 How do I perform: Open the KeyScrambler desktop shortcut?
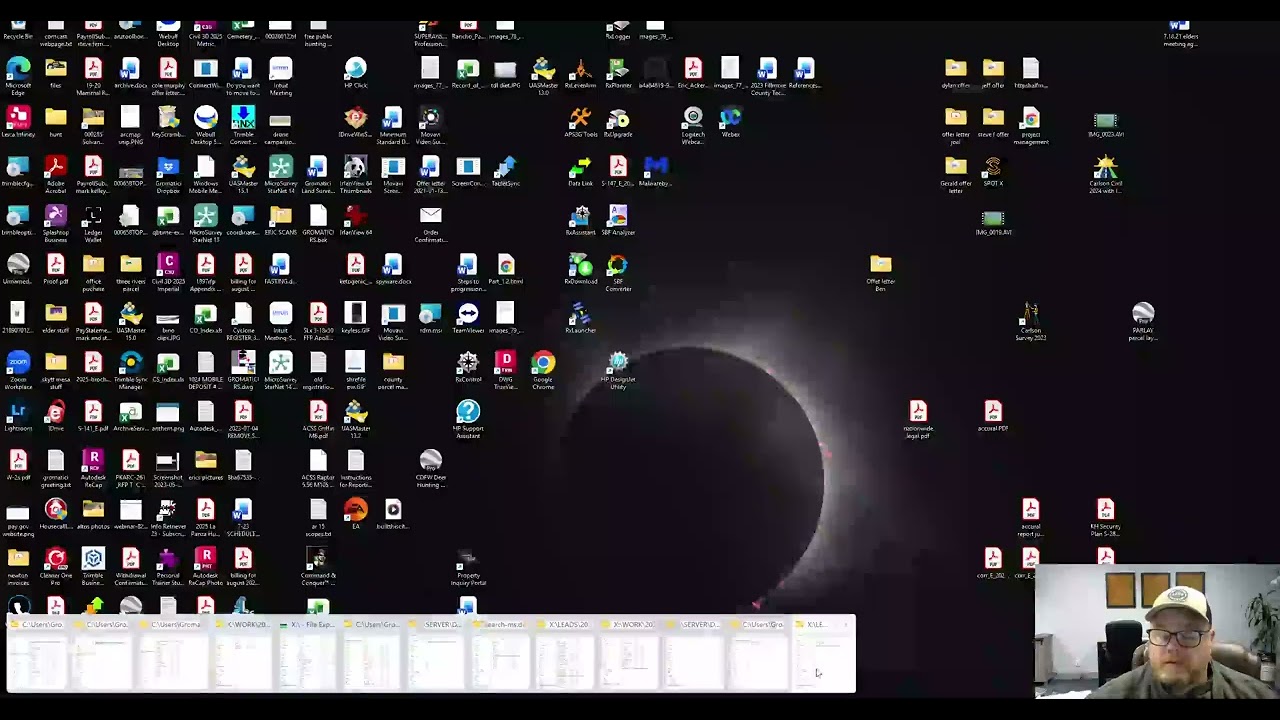point(168,119)
